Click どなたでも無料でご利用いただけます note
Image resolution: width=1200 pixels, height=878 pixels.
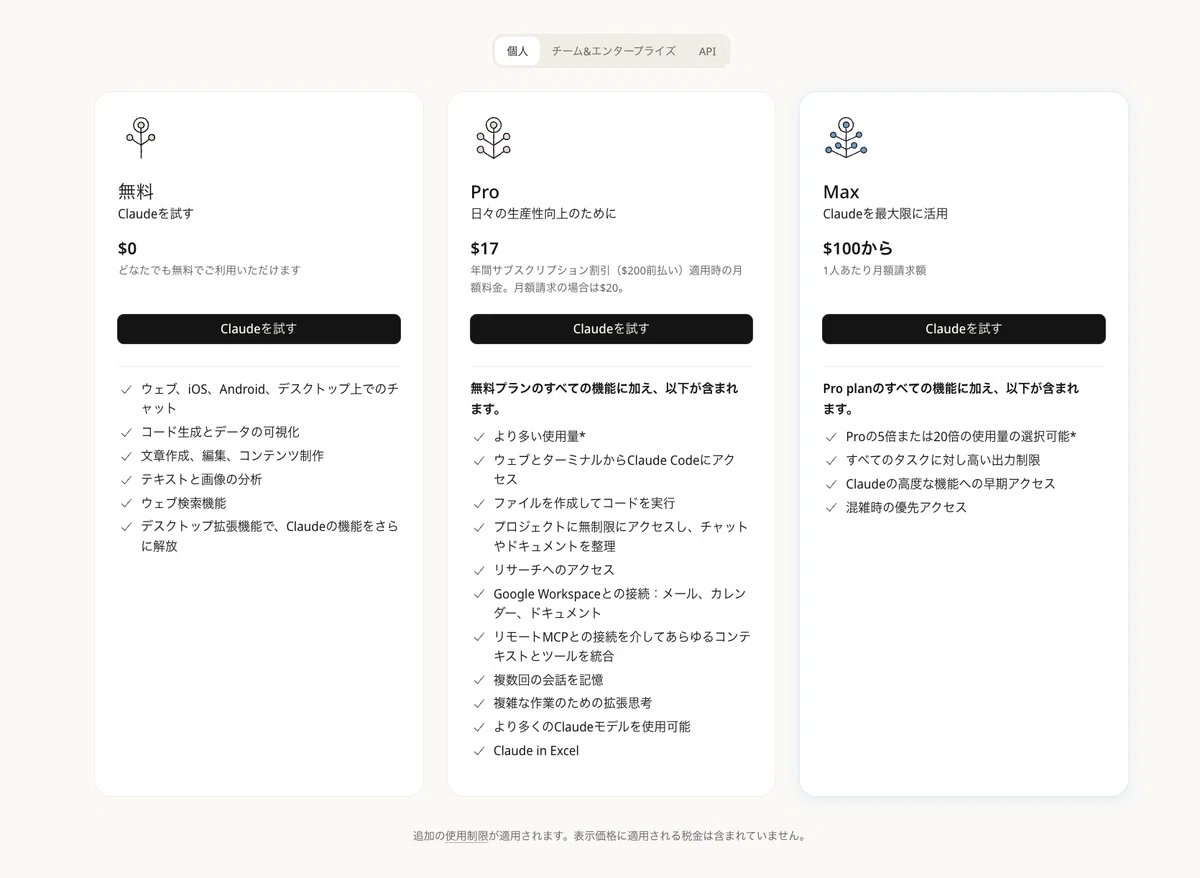(x=209, y=270)
